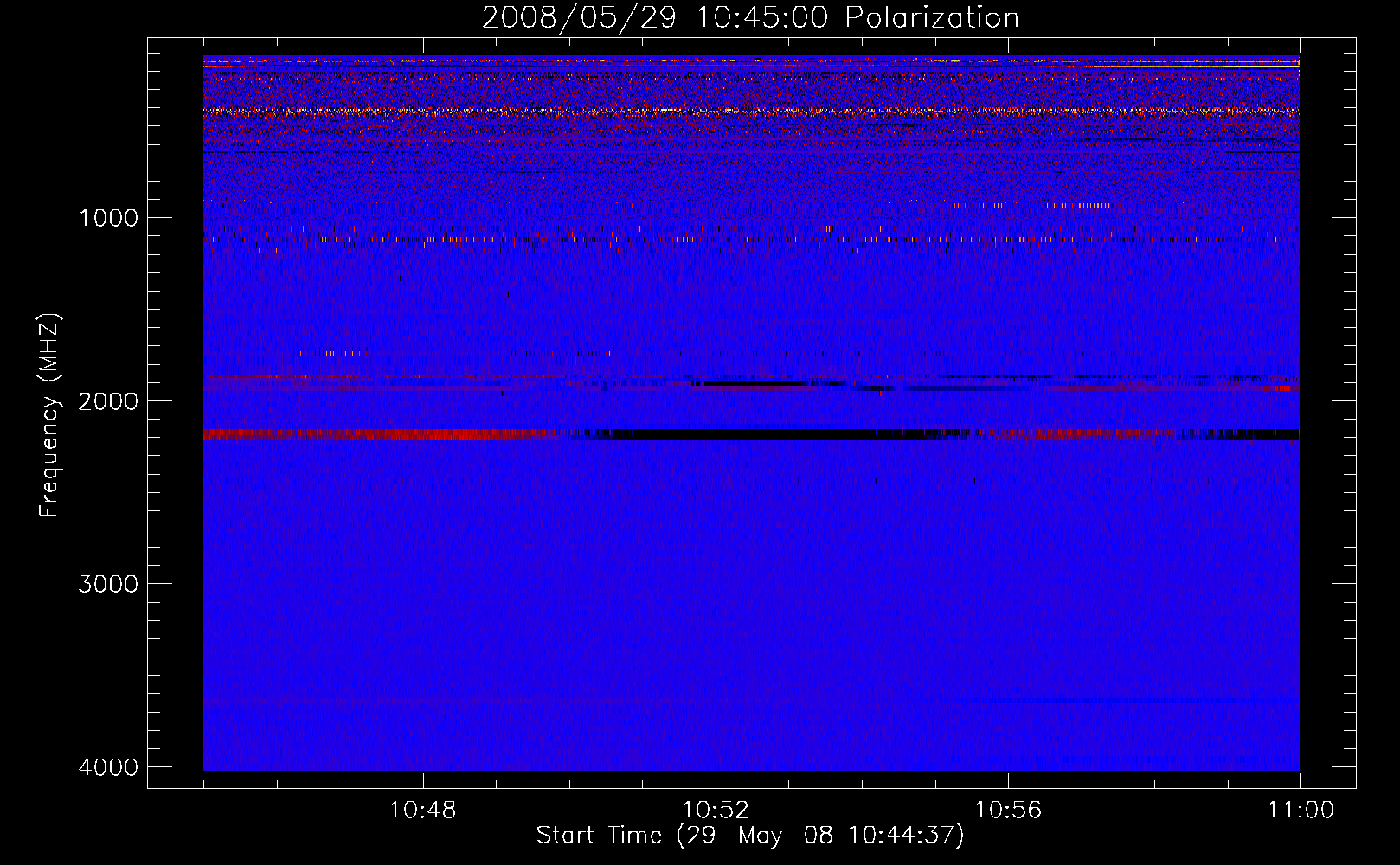Click the 1000 frequency tick label

(108, 217)
